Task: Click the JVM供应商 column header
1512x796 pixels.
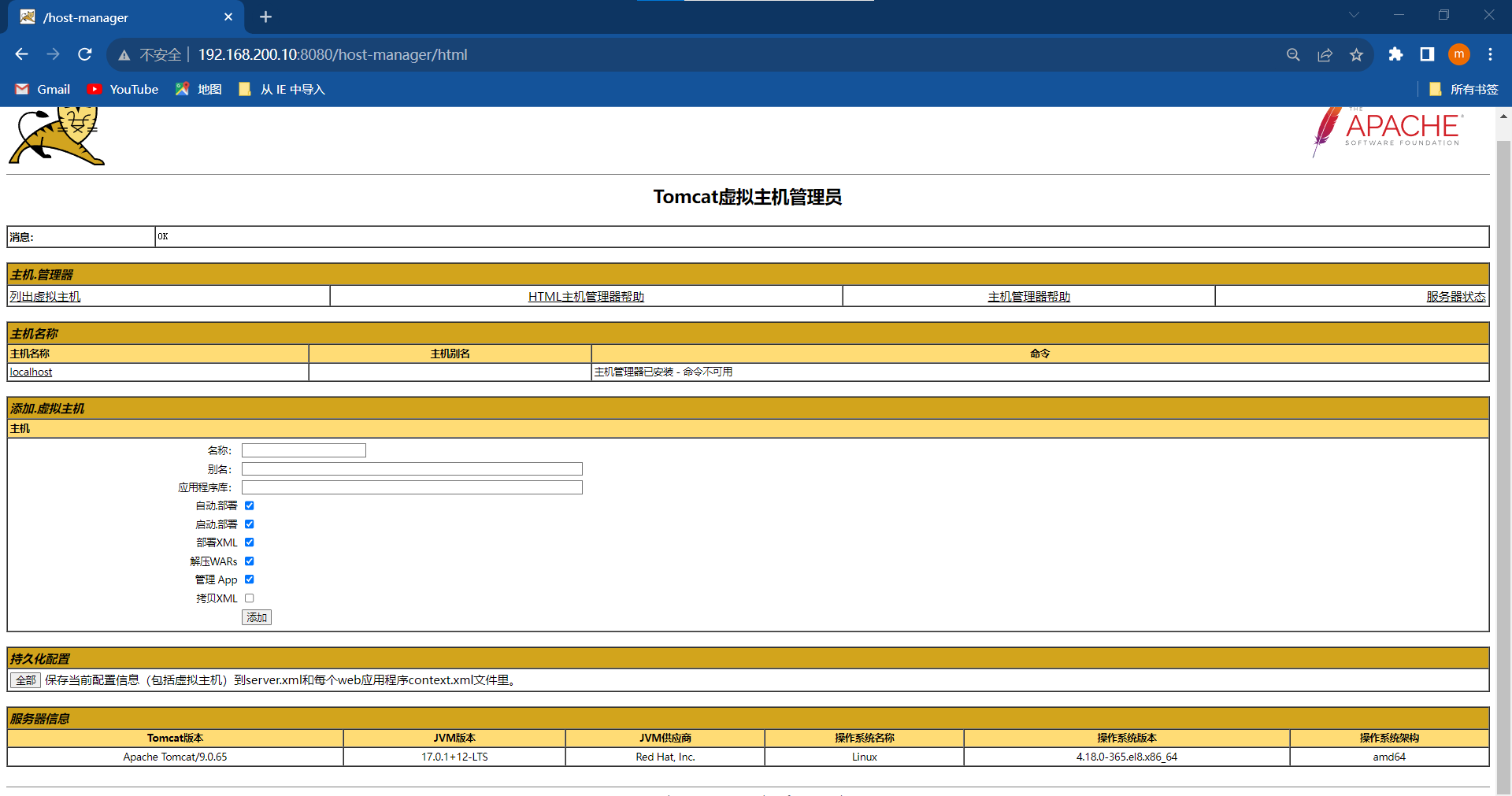Action: pos(665,738)
